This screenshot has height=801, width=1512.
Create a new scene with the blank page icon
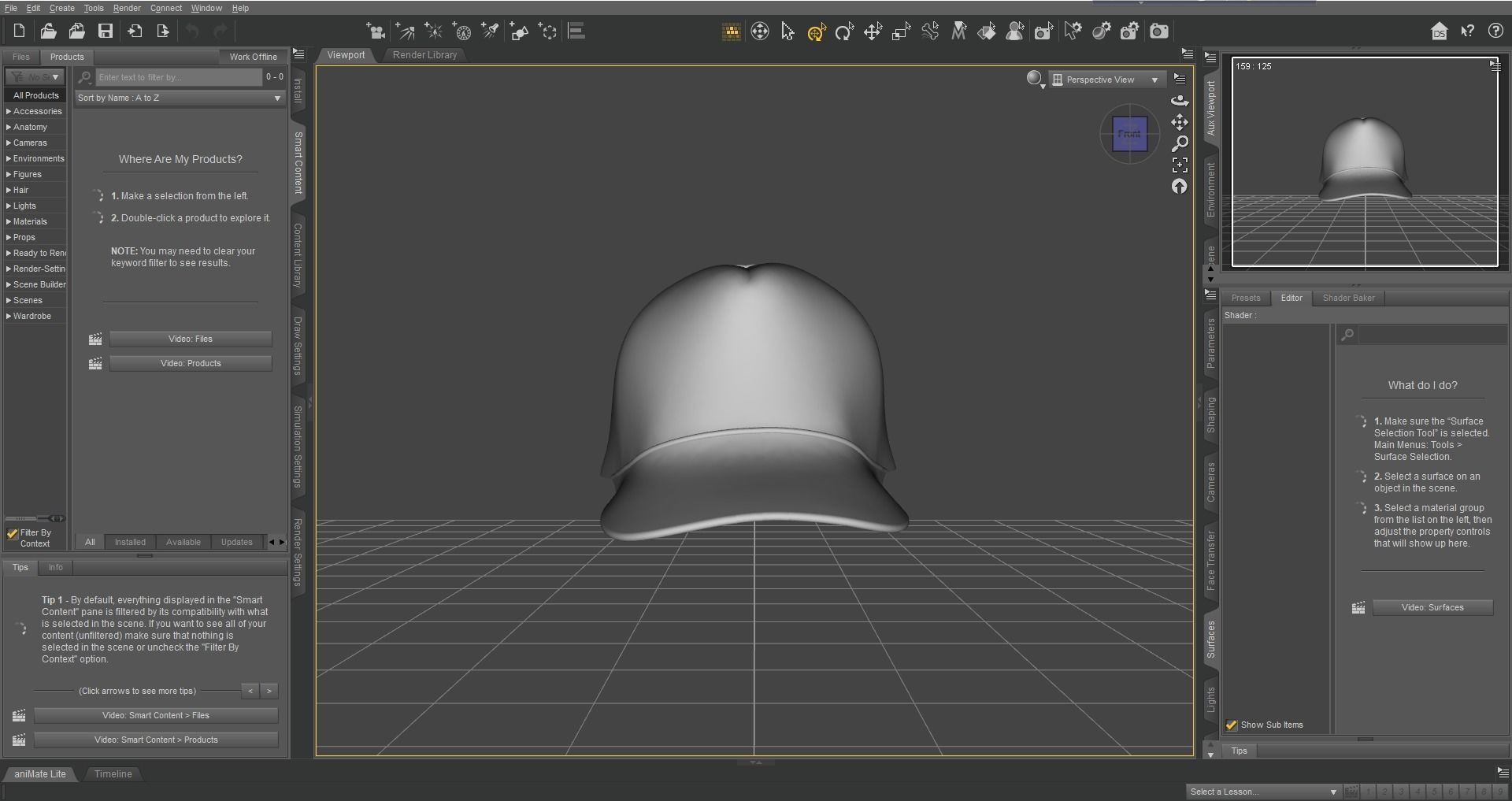20,32
